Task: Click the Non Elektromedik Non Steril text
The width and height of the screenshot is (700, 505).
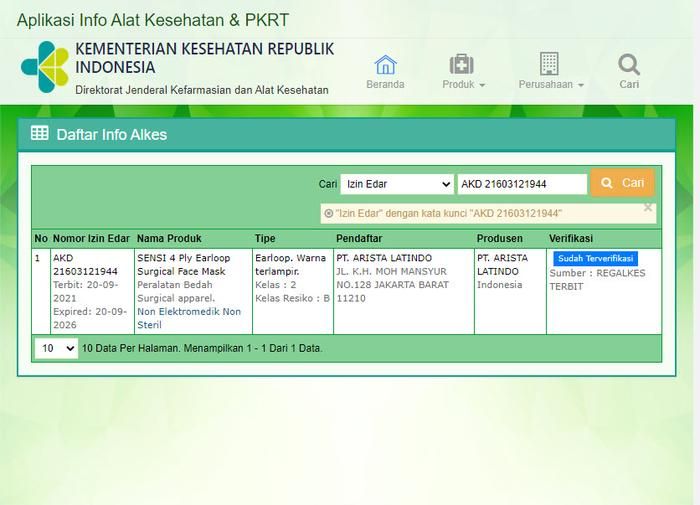Action: pos(189,318)
